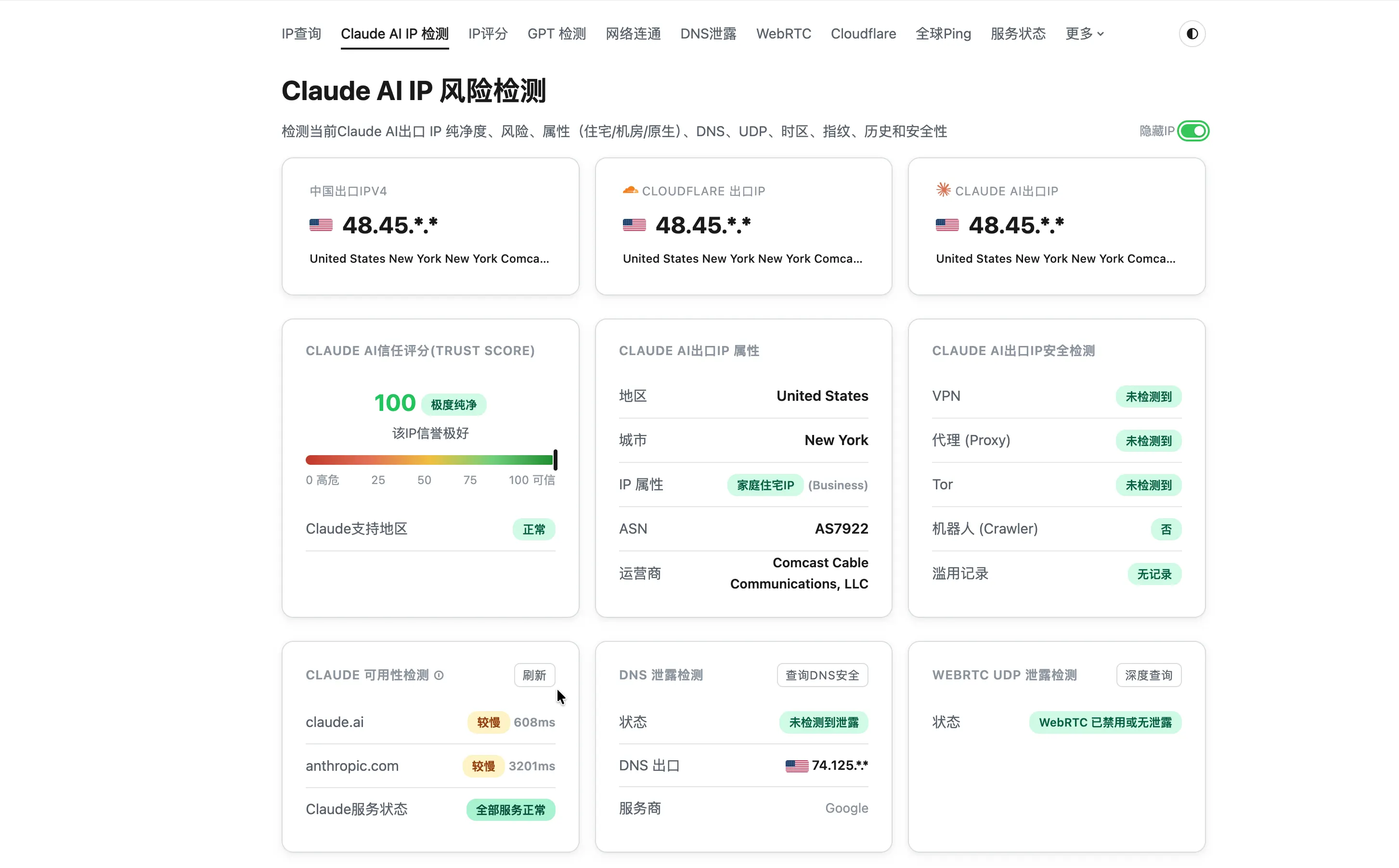Click the US flag in Cloudflare 出口IP card

(634, 225)
